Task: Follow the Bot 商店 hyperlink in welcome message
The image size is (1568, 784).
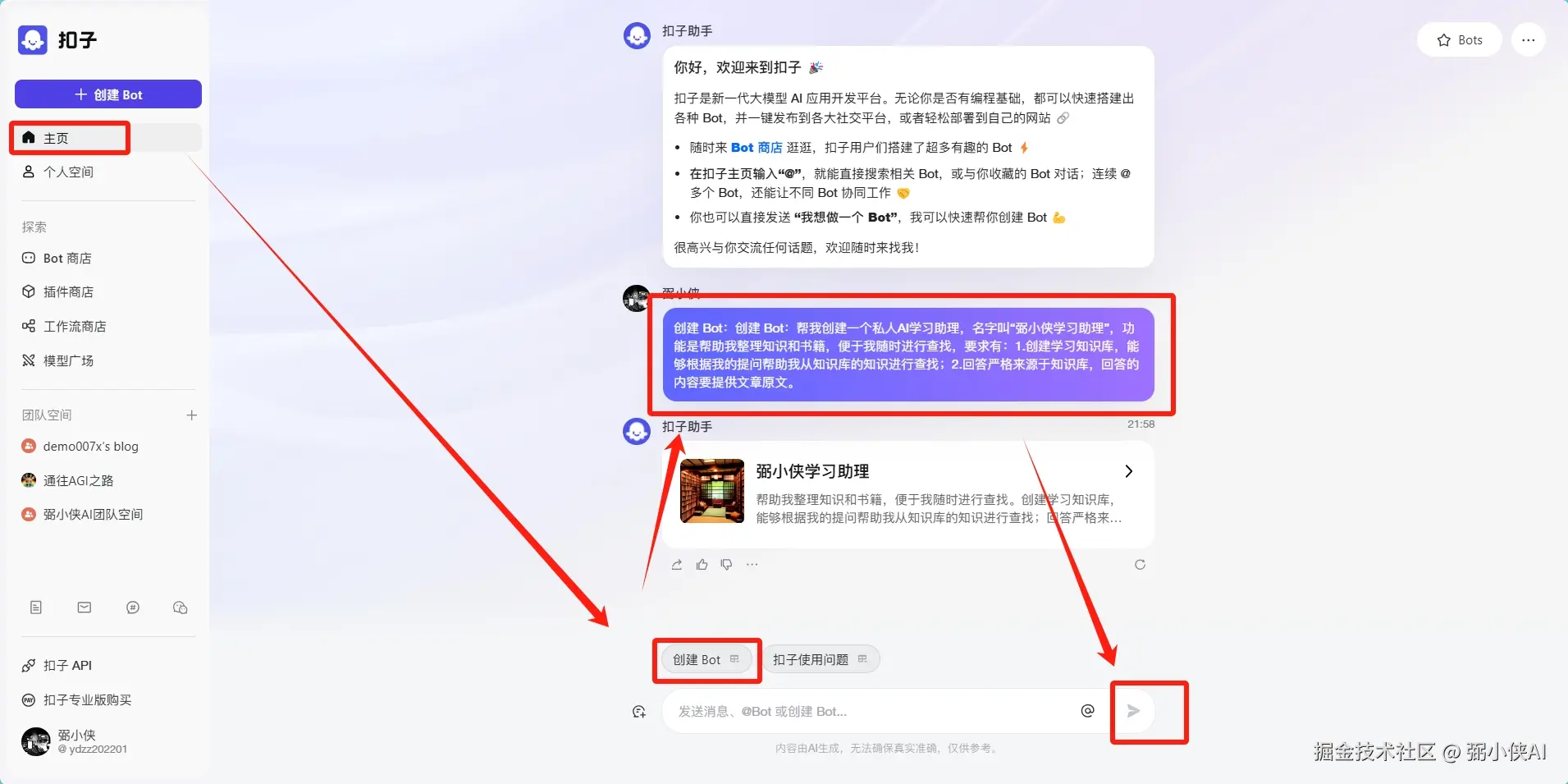Action: (x=757, y=147)
